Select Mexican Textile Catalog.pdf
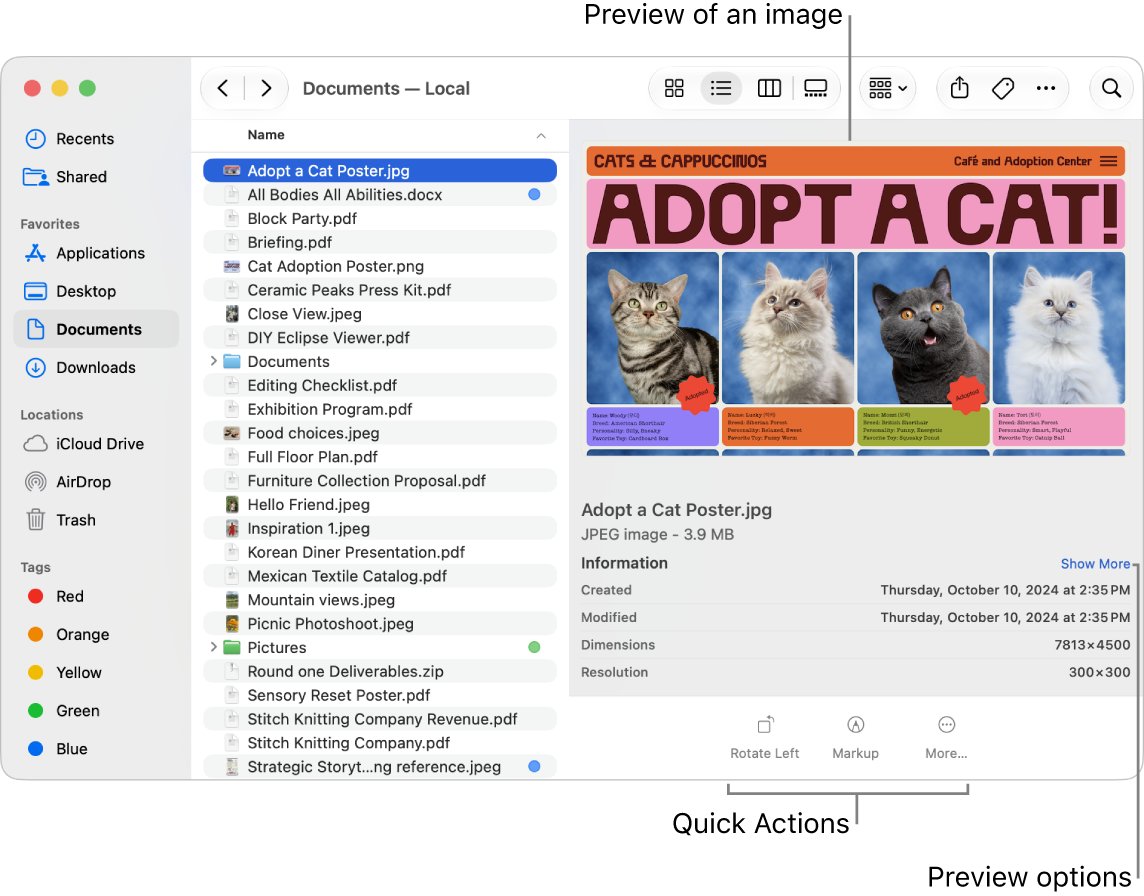The image size is (1144, 896). point(379,576)
